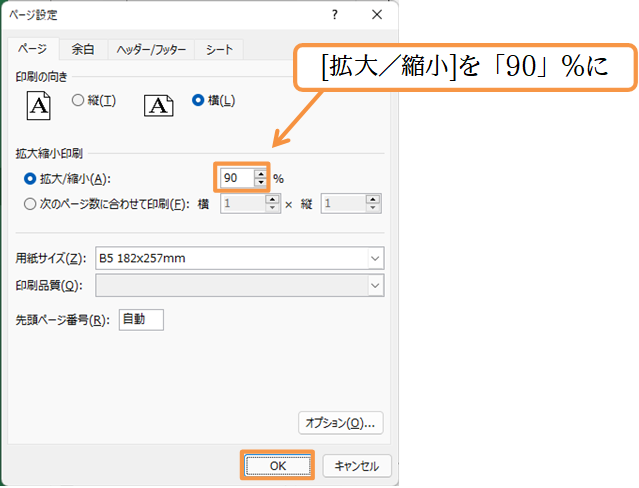Increase scale percent with up arrow
The image size is (639, 488).
point(261,174)
